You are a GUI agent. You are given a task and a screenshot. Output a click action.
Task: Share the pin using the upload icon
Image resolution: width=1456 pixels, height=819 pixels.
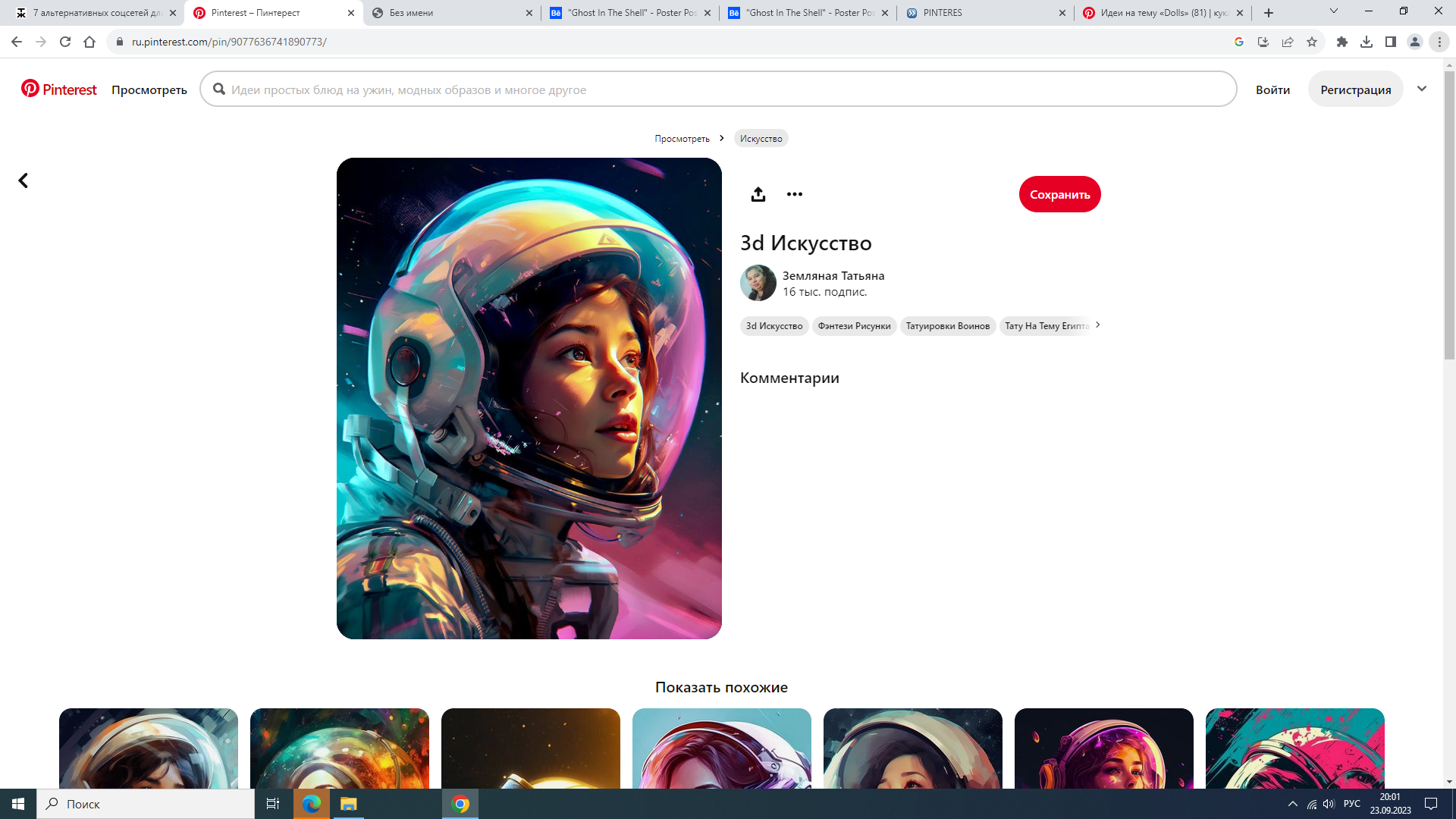click(x=758, y=194)
